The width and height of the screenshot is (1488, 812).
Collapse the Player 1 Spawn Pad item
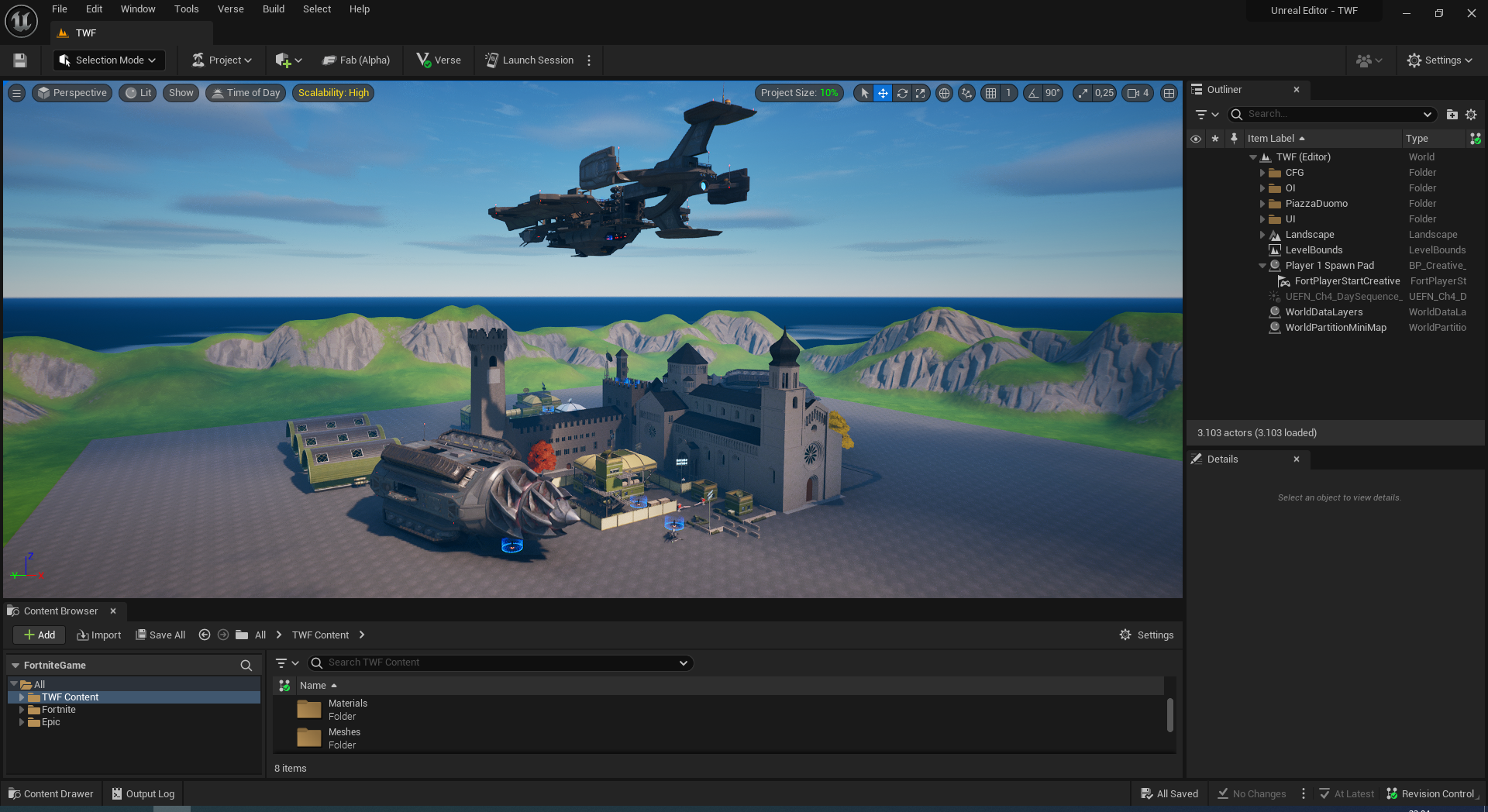coord(1262,266)
